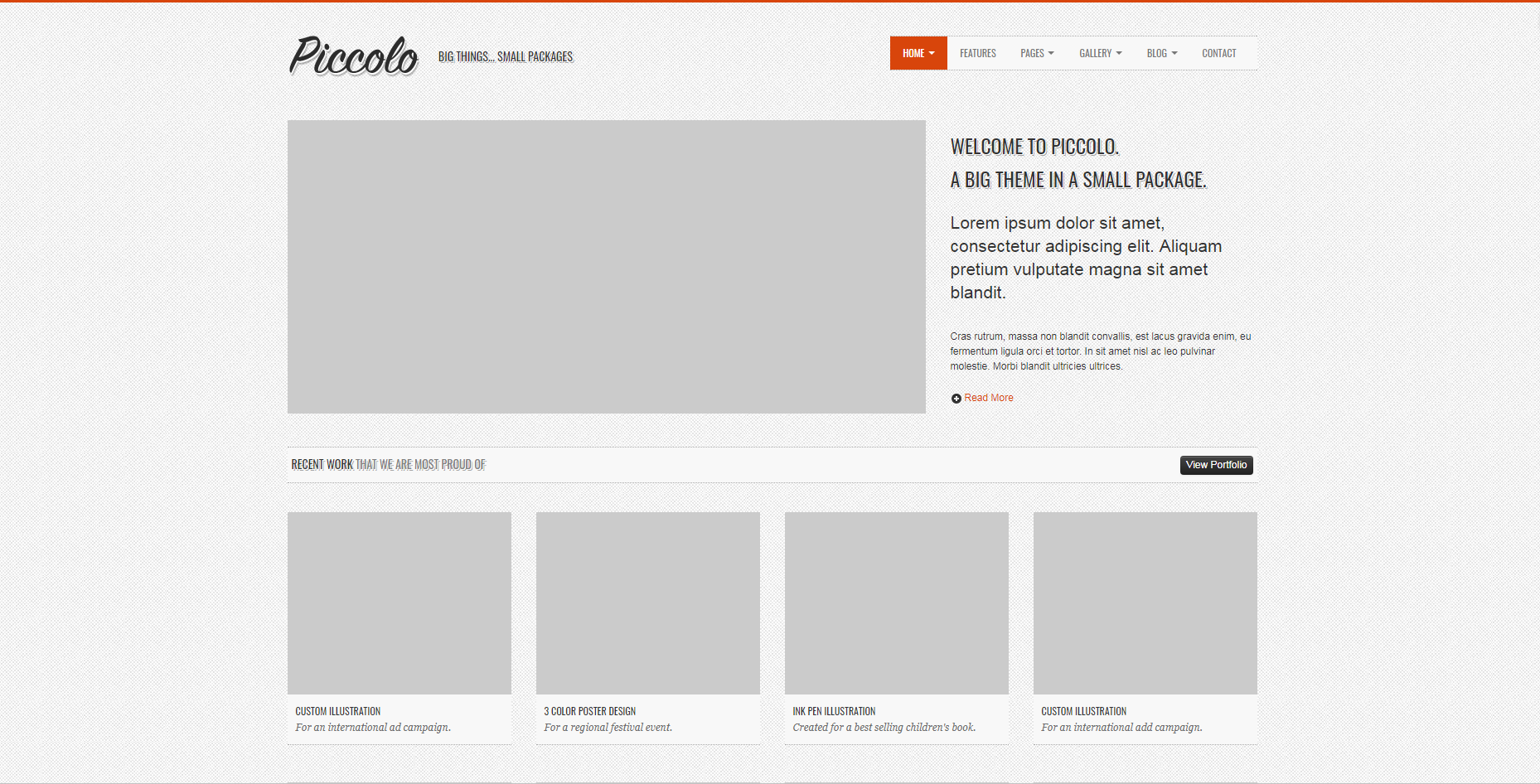1540x784 pixels.
Task: Click the large hero slider image
Action: pos(606,266)
